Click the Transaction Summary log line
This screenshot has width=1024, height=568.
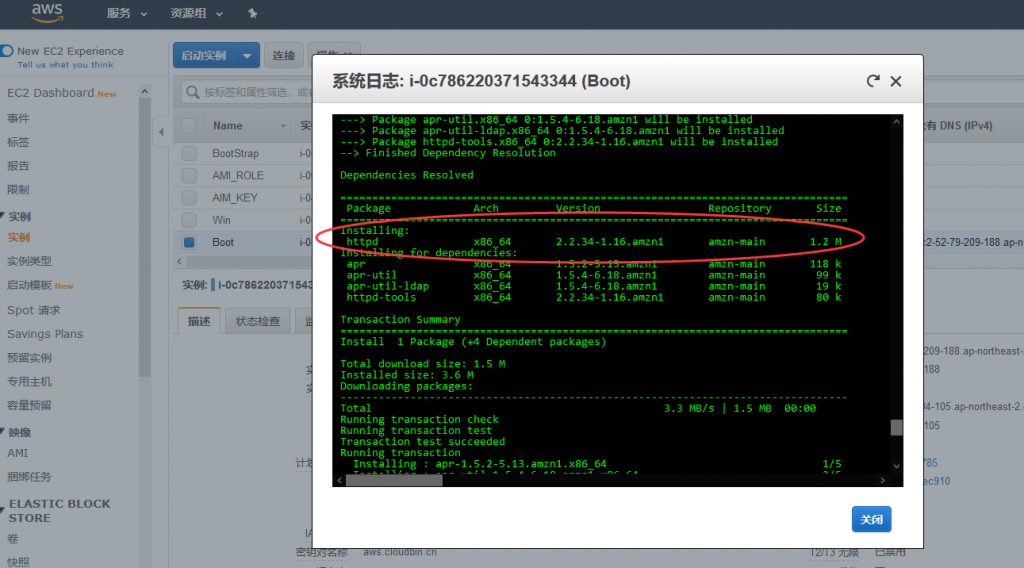400,319
